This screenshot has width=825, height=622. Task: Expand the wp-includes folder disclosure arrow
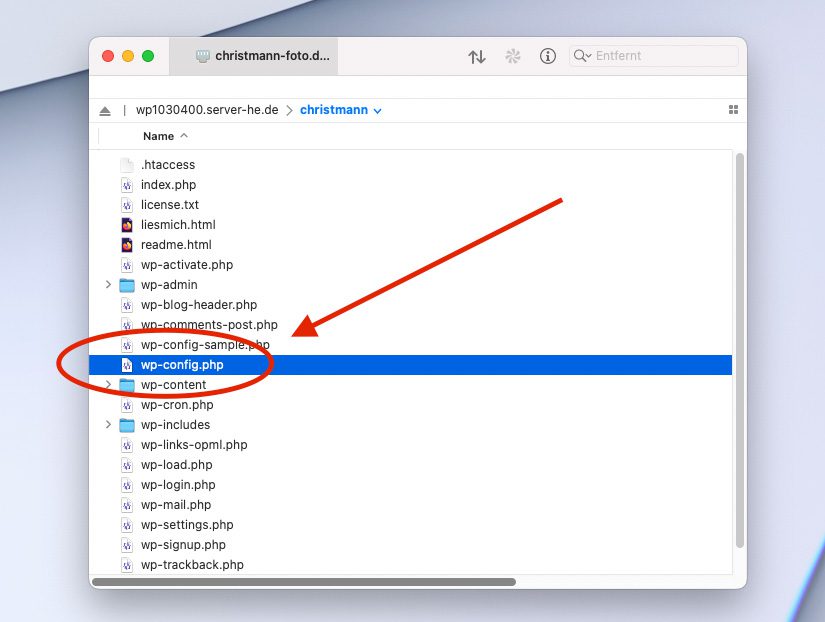tap(108, 425)
